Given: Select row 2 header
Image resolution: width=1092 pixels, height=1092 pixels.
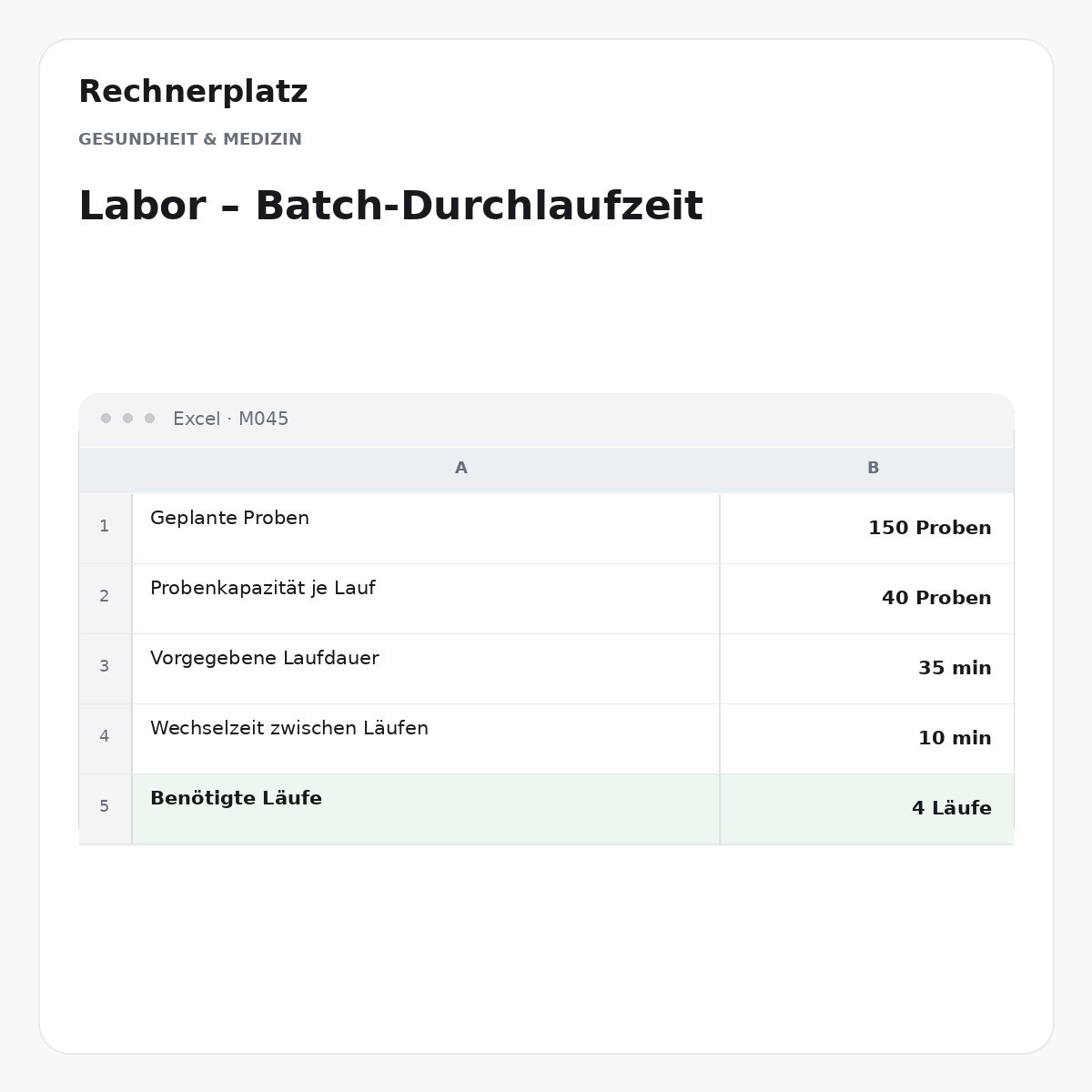Looking at the screenshot, I should [x=106, y=598].
